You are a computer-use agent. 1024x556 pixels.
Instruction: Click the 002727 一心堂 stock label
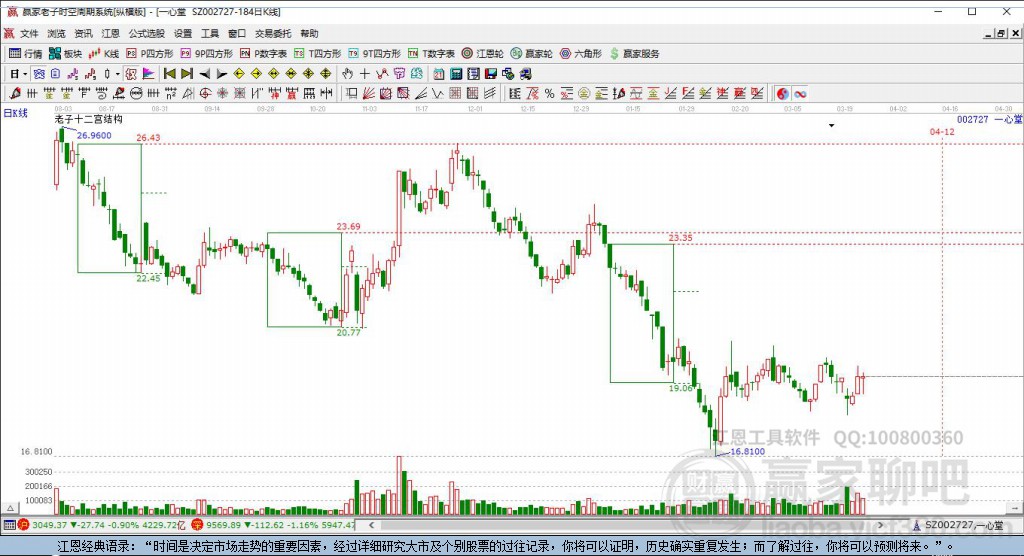pos(989,120)
